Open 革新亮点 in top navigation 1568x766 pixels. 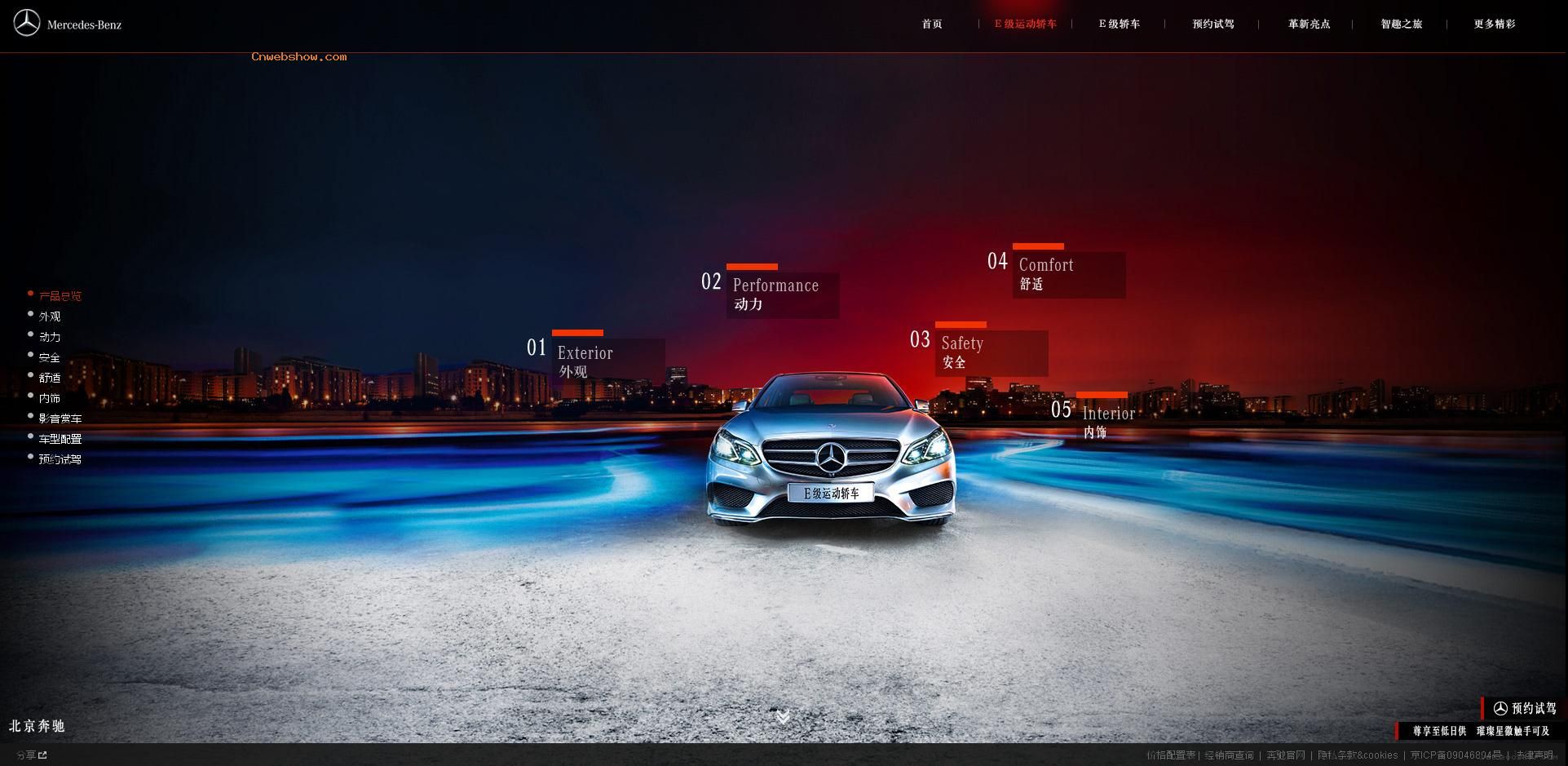pos(1308,24)
